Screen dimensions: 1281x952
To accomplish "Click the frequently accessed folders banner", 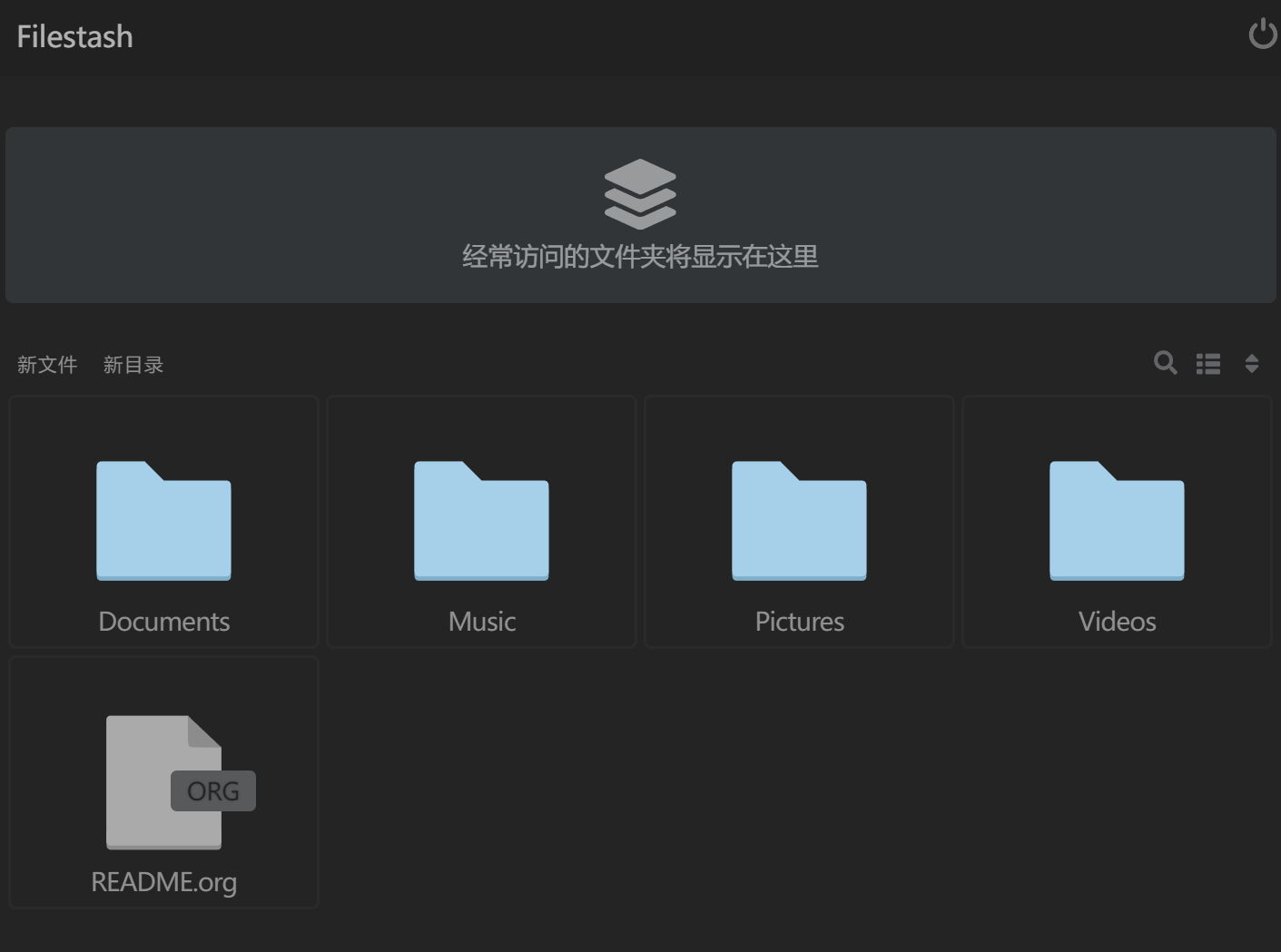I will [x=640, y=215].
